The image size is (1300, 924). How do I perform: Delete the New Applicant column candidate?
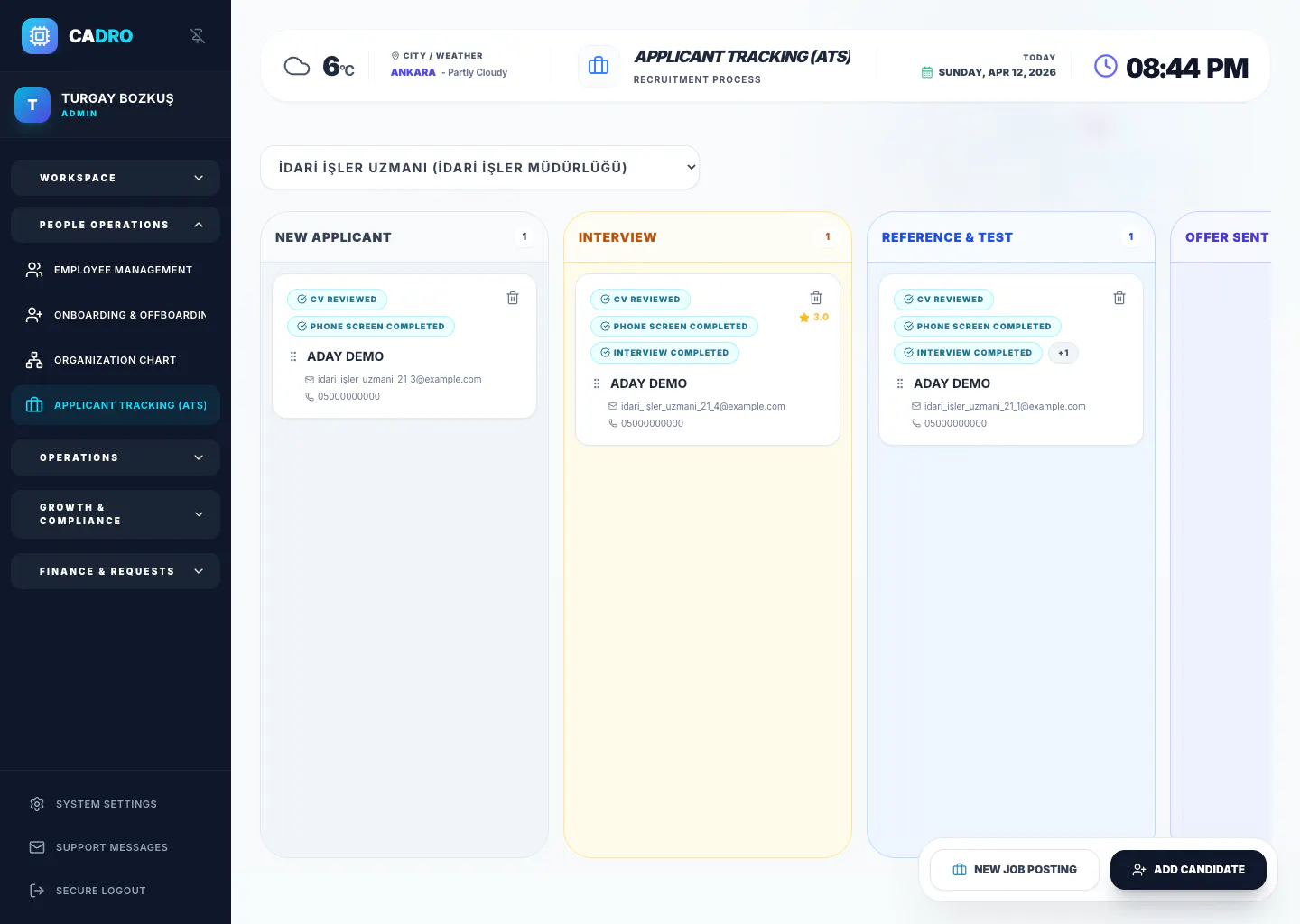coord(513,298)
